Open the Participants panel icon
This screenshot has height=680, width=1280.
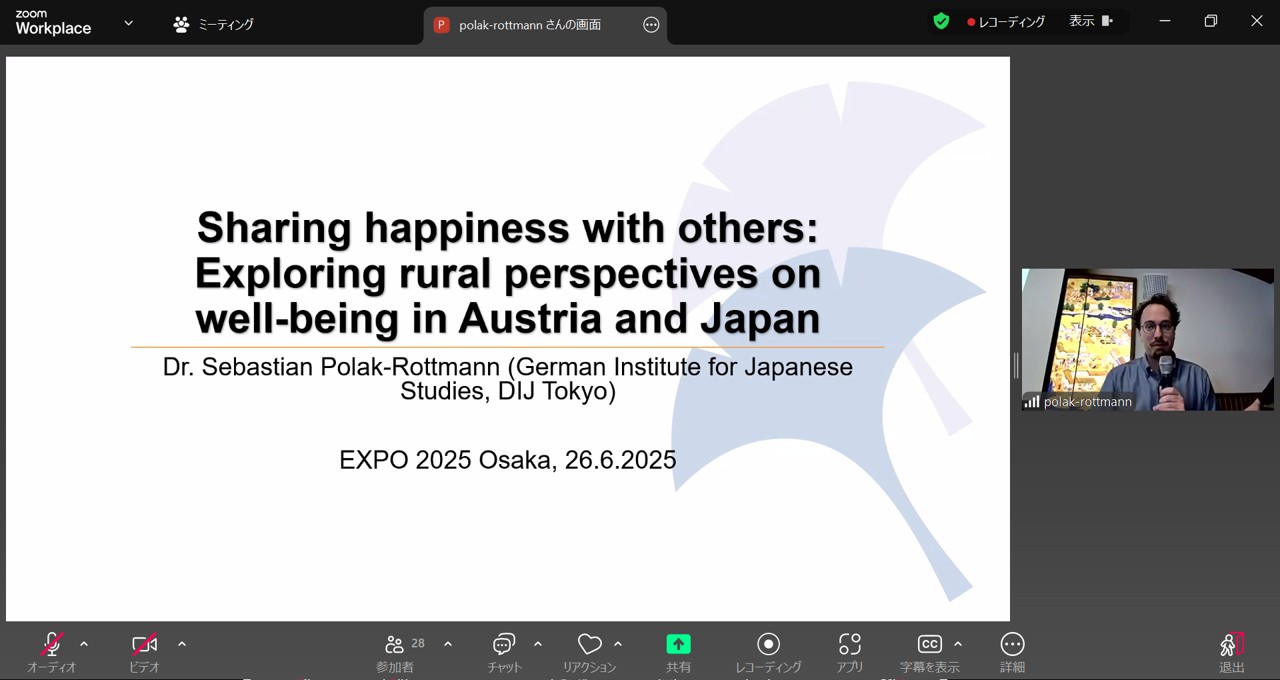click(x=395, y=645)
